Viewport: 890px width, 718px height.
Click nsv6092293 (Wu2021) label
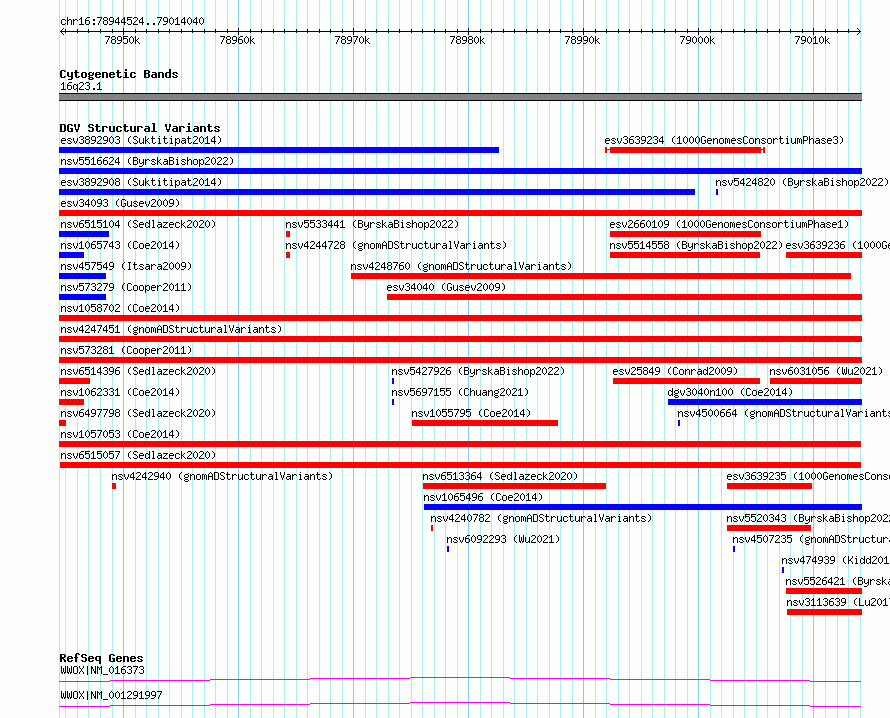click(503, 539)
